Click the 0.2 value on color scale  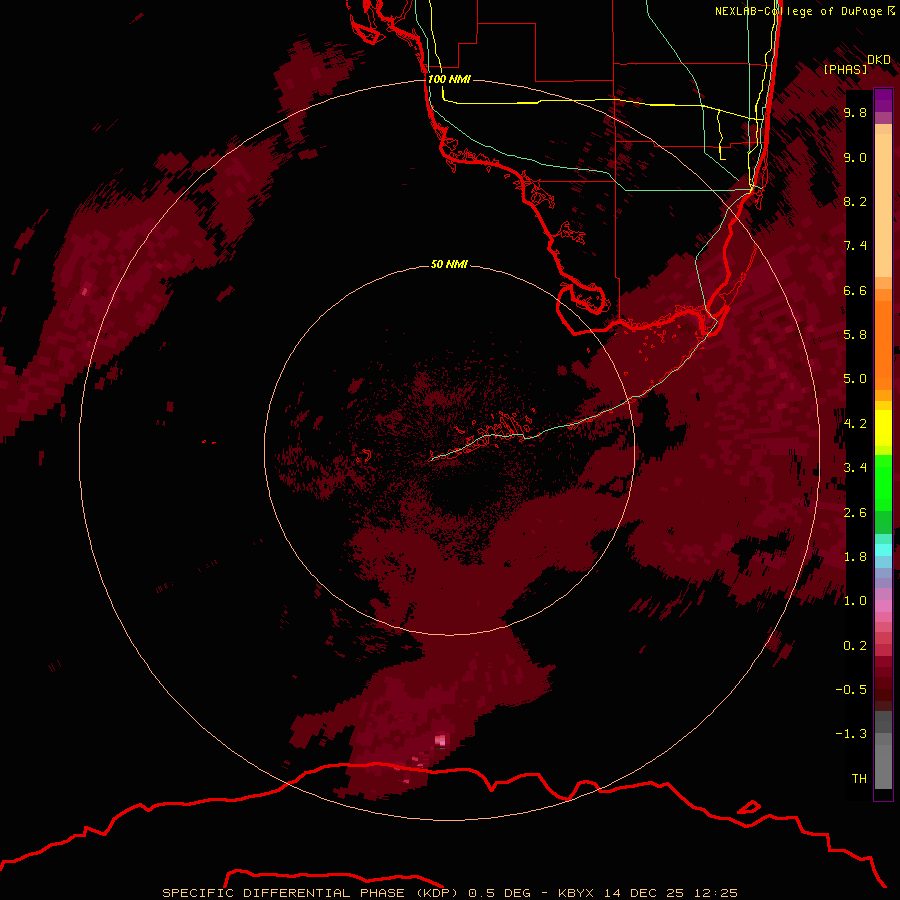855,646
